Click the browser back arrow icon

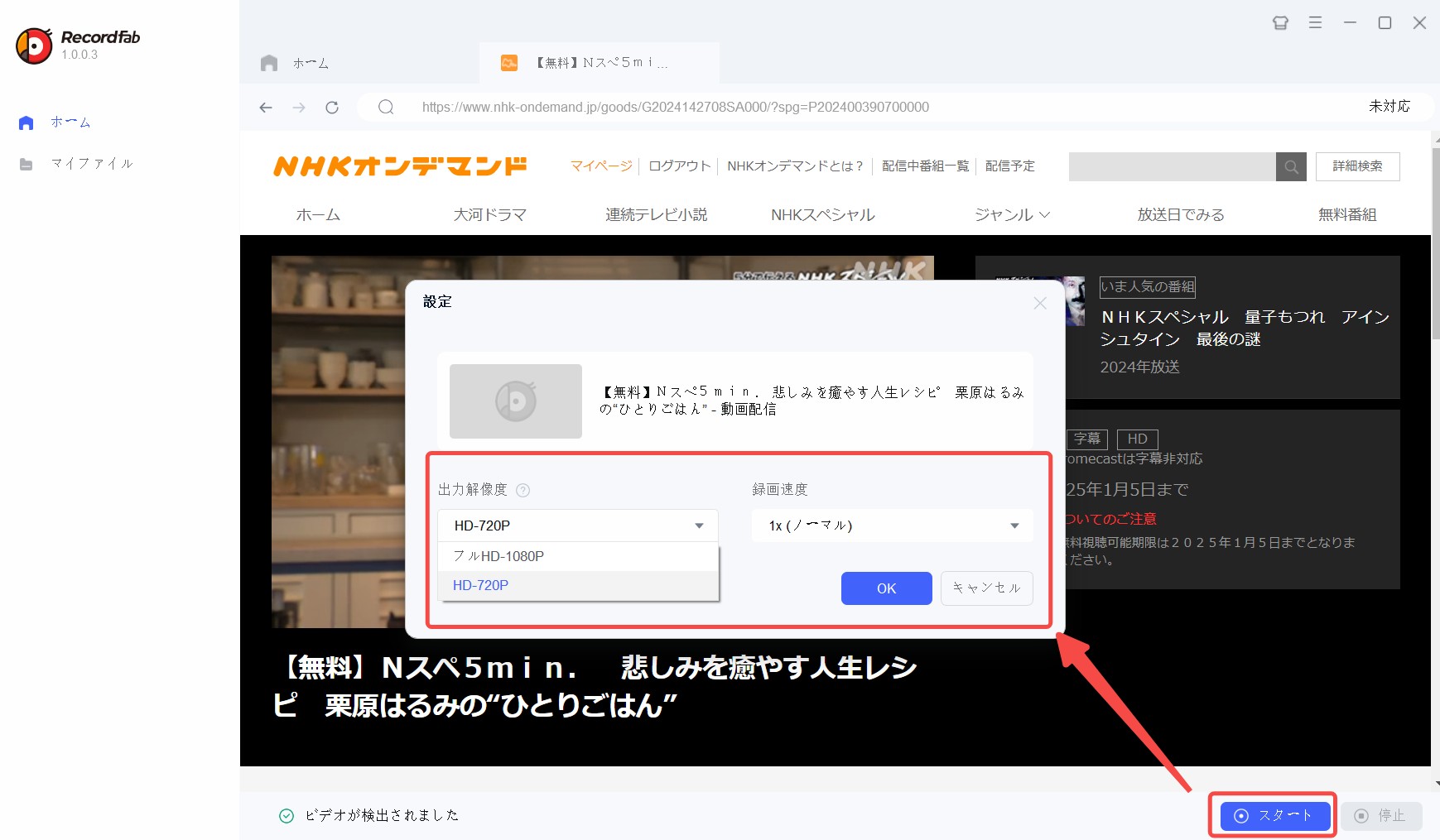(x=266, y=108)
